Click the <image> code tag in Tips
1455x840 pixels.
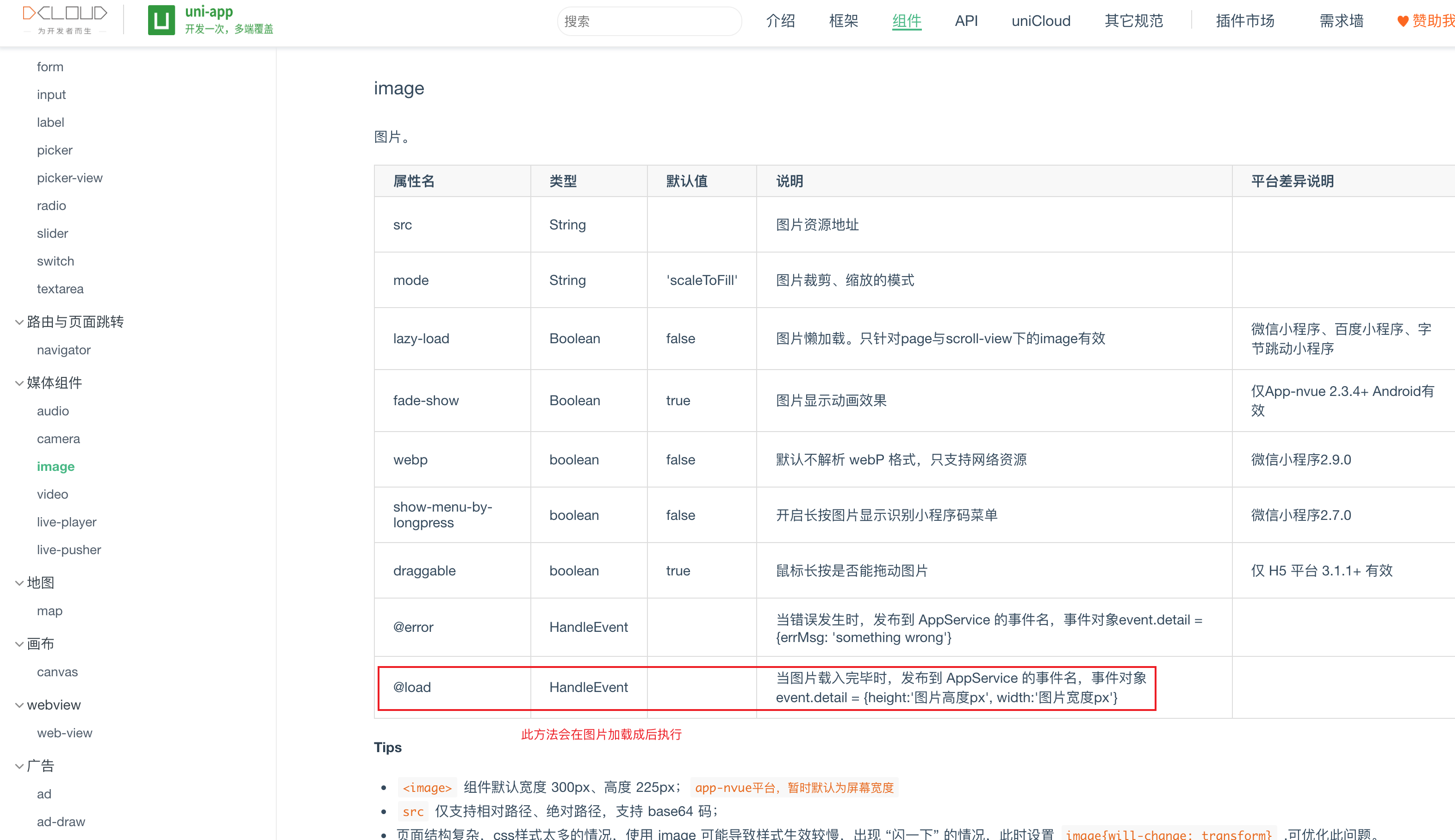tap(427, 787)
